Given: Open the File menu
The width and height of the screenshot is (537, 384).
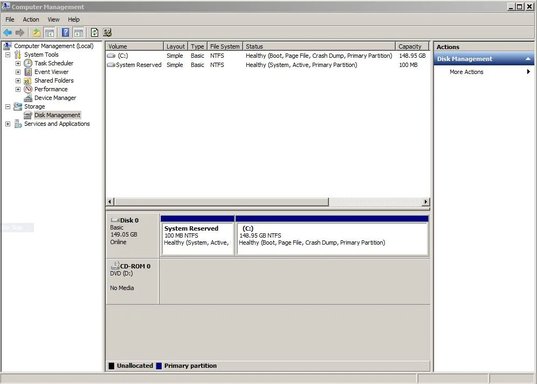Looking at the screenshot, I should tap(10, 20).
